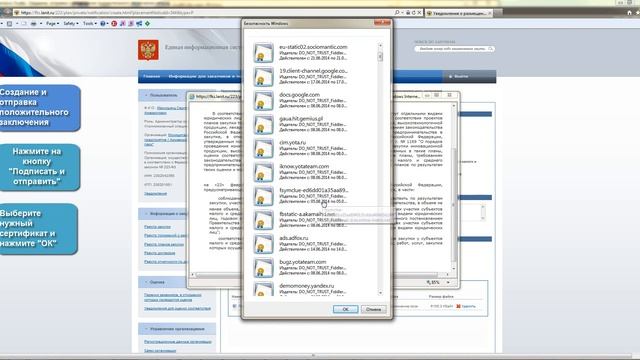Click the certificate list scroll down arrow
Screen dimensions: 640x360
(x=380, y=293)
